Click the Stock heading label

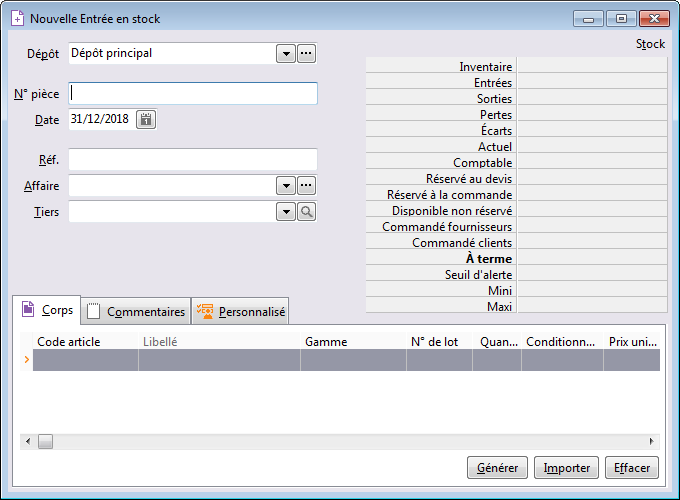(x=650, y=44)
